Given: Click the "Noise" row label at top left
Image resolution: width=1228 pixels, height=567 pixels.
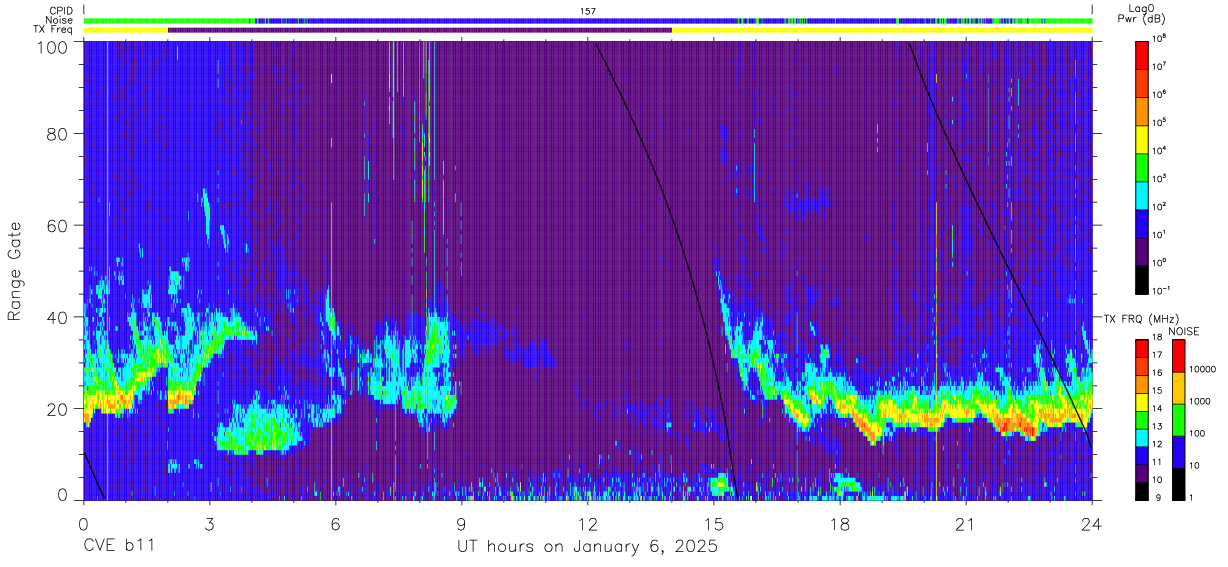Looking at the screenshot, I should [61, 20].
